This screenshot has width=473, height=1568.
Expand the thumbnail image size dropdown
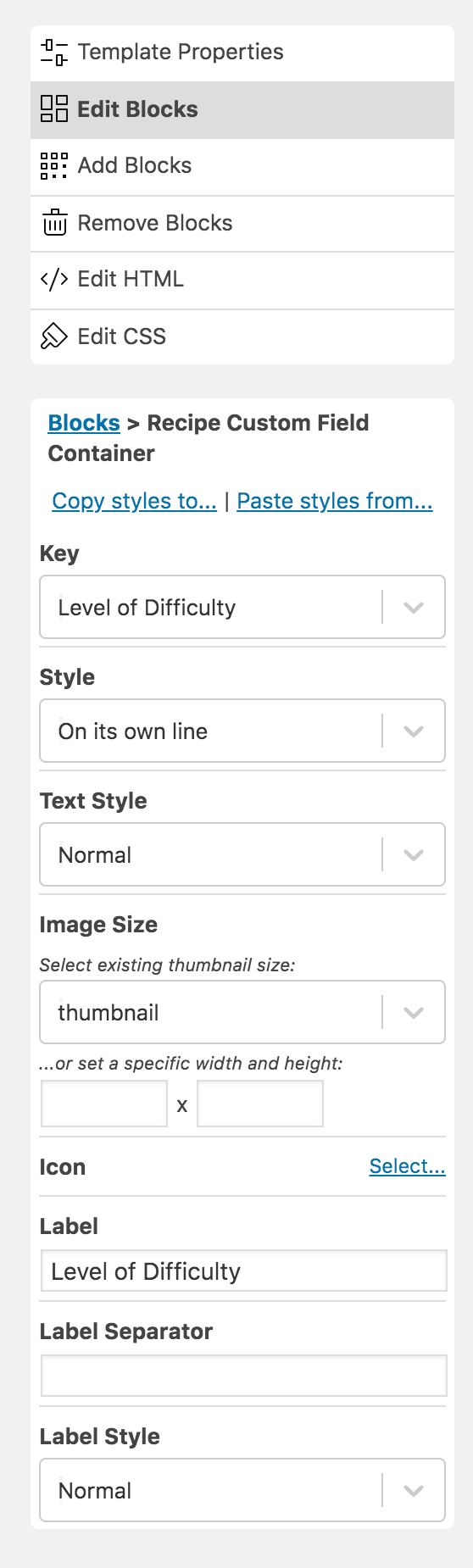(x=242, y=1012)
